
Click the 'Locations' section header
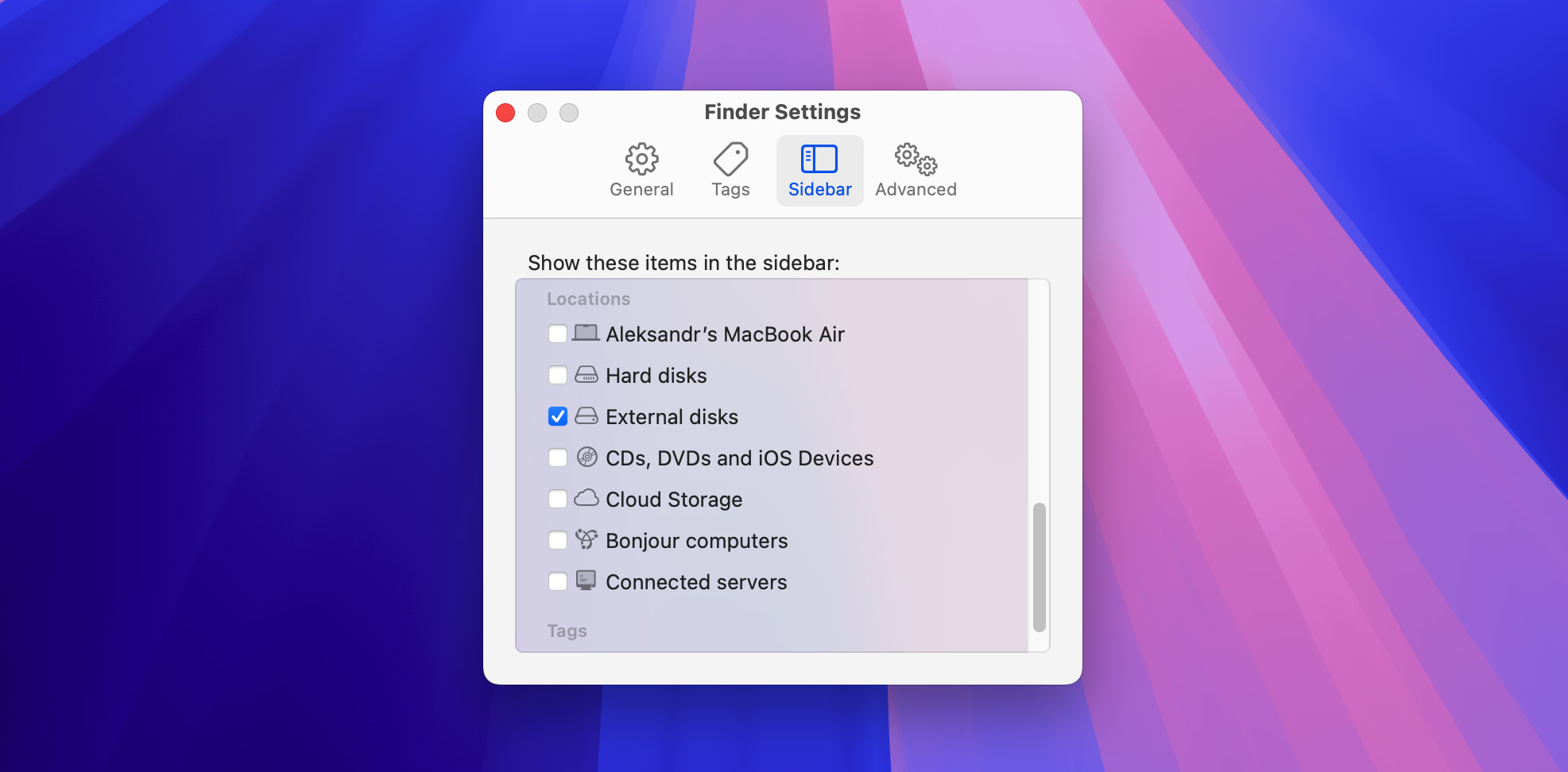(x=588, y=299)
